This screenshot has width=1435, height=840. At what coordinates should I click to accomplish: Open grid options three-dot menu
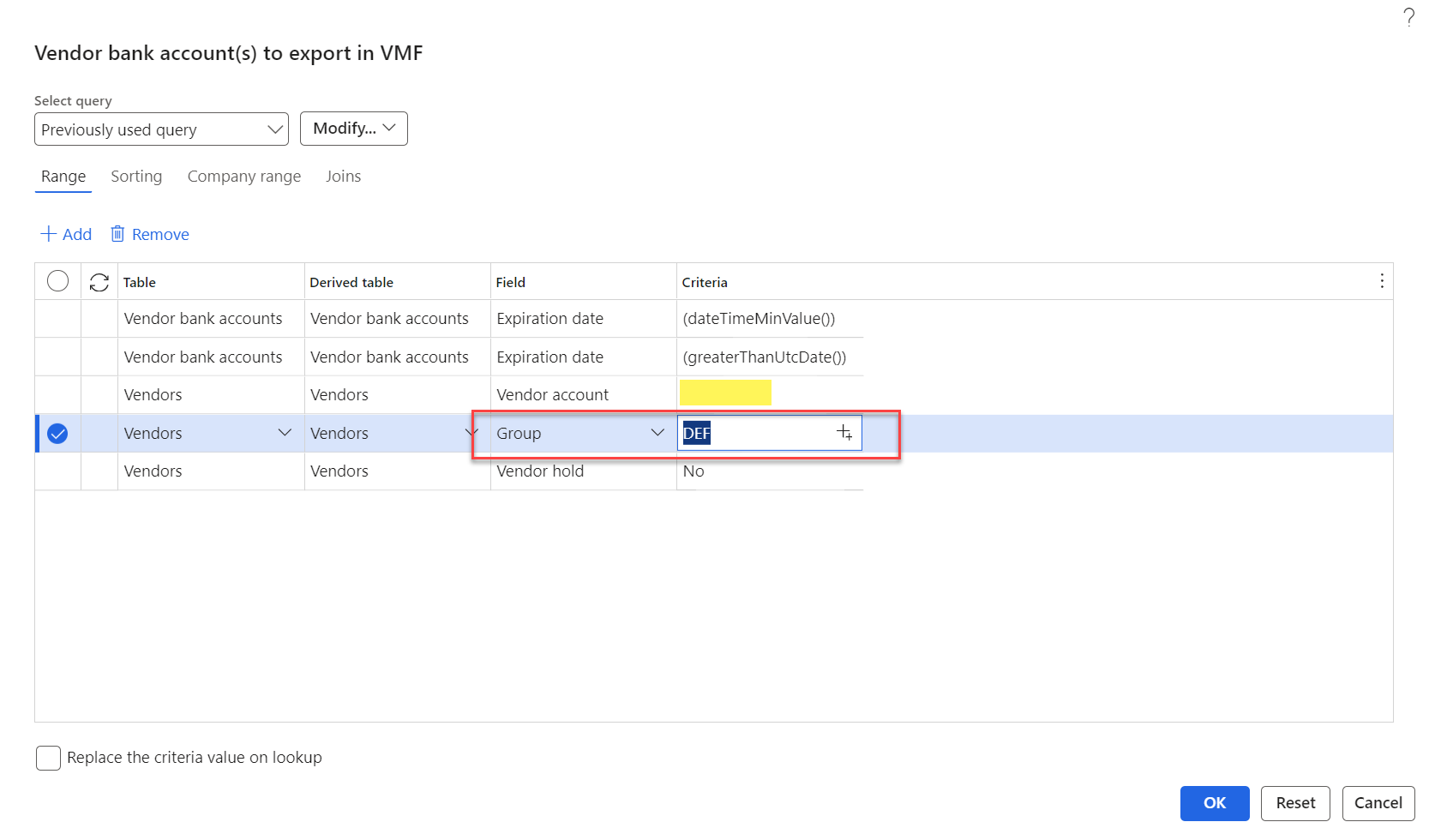point(1381,281)
